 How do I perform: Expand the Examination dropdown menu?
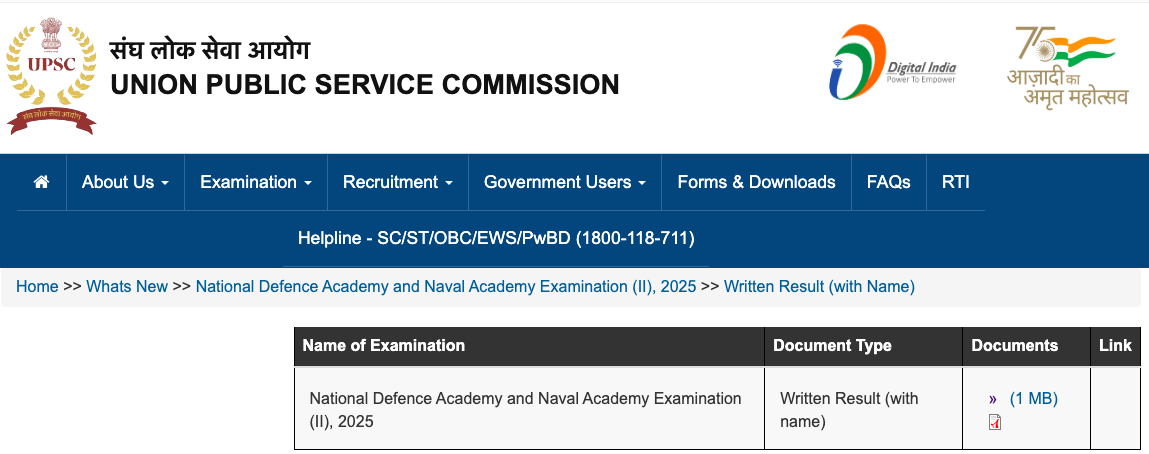(x=256, y=182)
